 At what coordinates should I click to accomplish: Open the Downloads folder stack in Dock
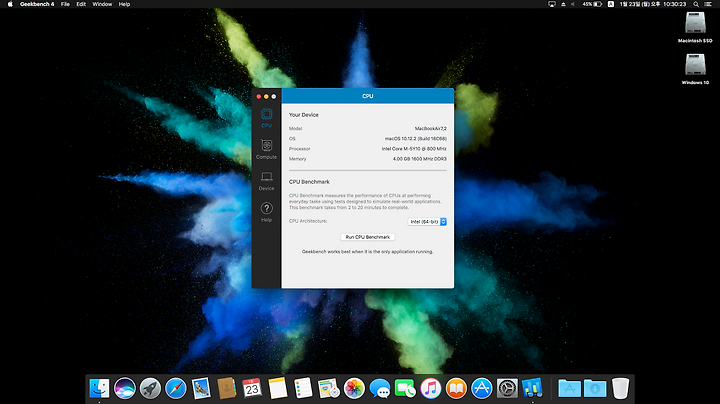point(595,388)
